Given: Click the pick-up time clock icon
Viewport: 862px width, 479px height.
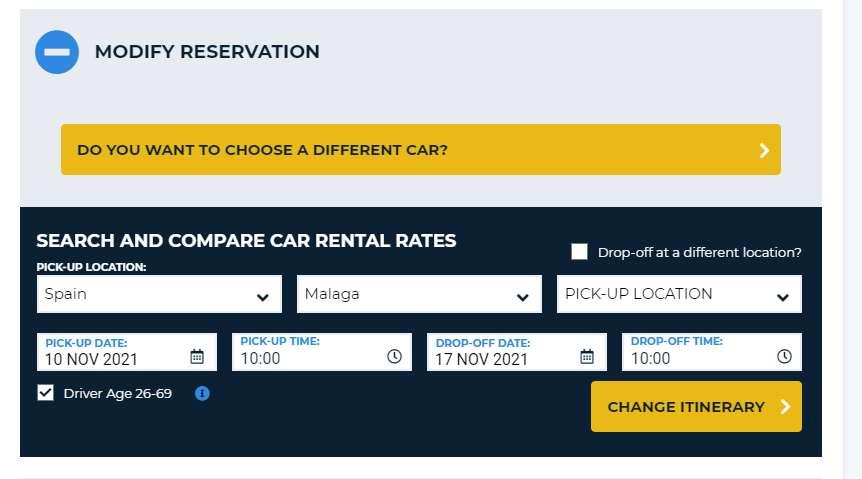Looking at the screenshot, I should point(394,357).
